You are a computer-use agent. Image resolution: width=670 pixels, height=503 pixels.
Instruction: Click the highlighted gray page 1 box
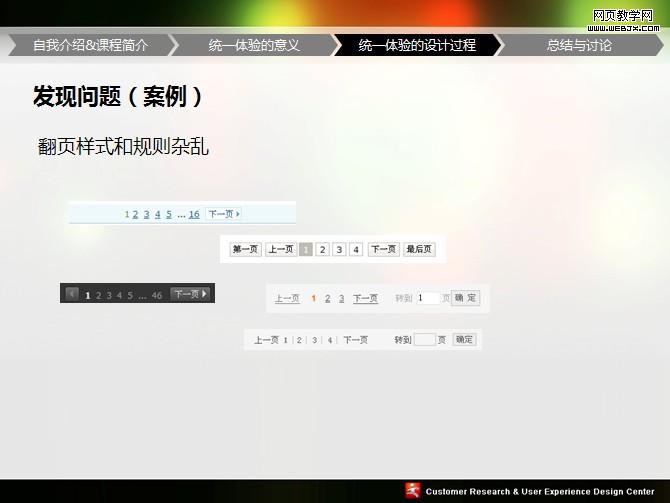(x=306, y=249)
